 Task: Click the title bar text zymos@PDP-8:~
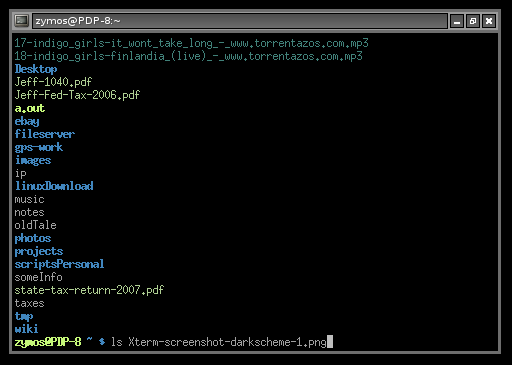pyautogui.click(x=78, y=21)
